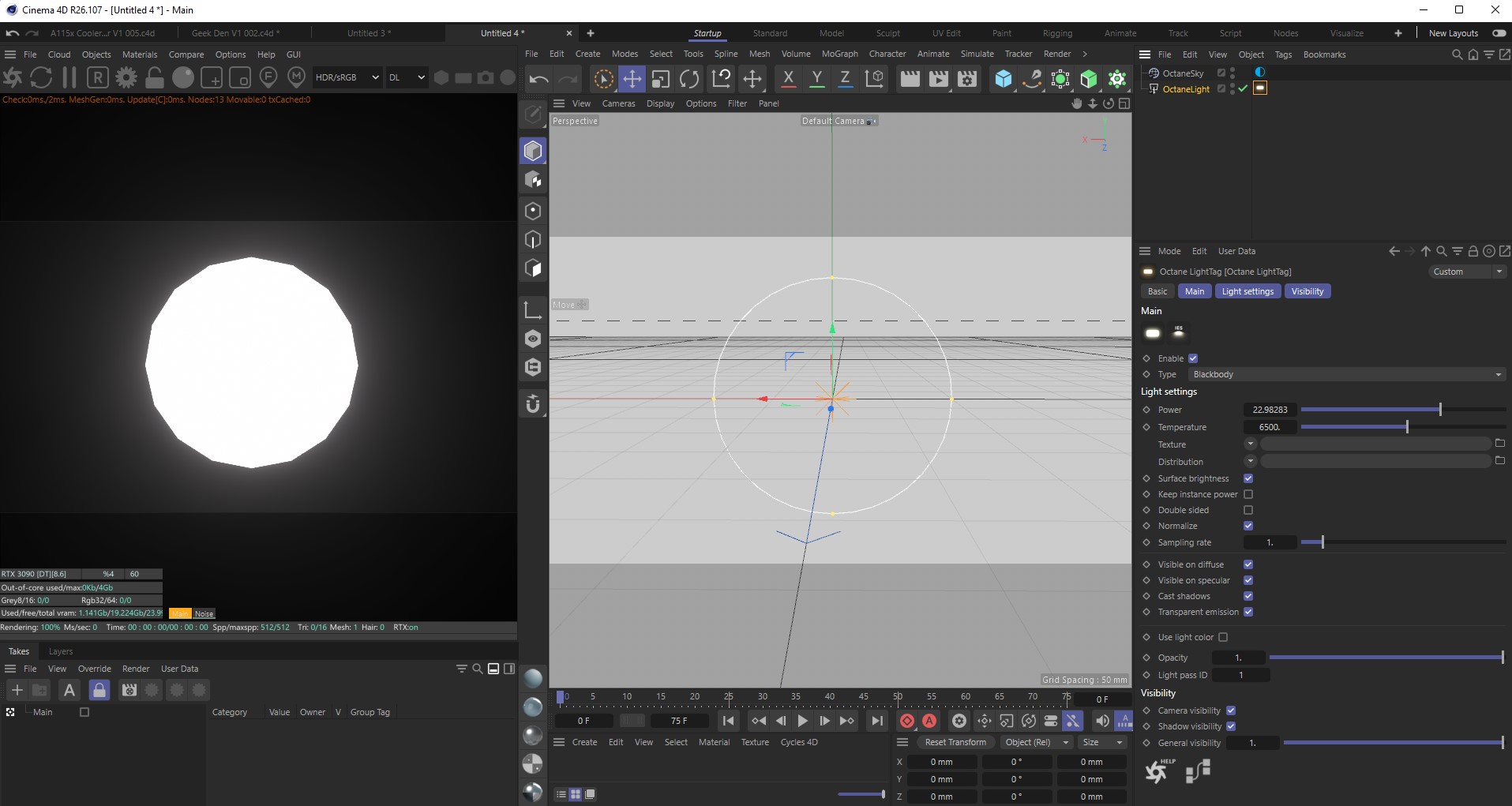The height and width of the screenshot is (806, 1512).
Task: Select OctaneLight in the object manager
Action: point(1186,89)
